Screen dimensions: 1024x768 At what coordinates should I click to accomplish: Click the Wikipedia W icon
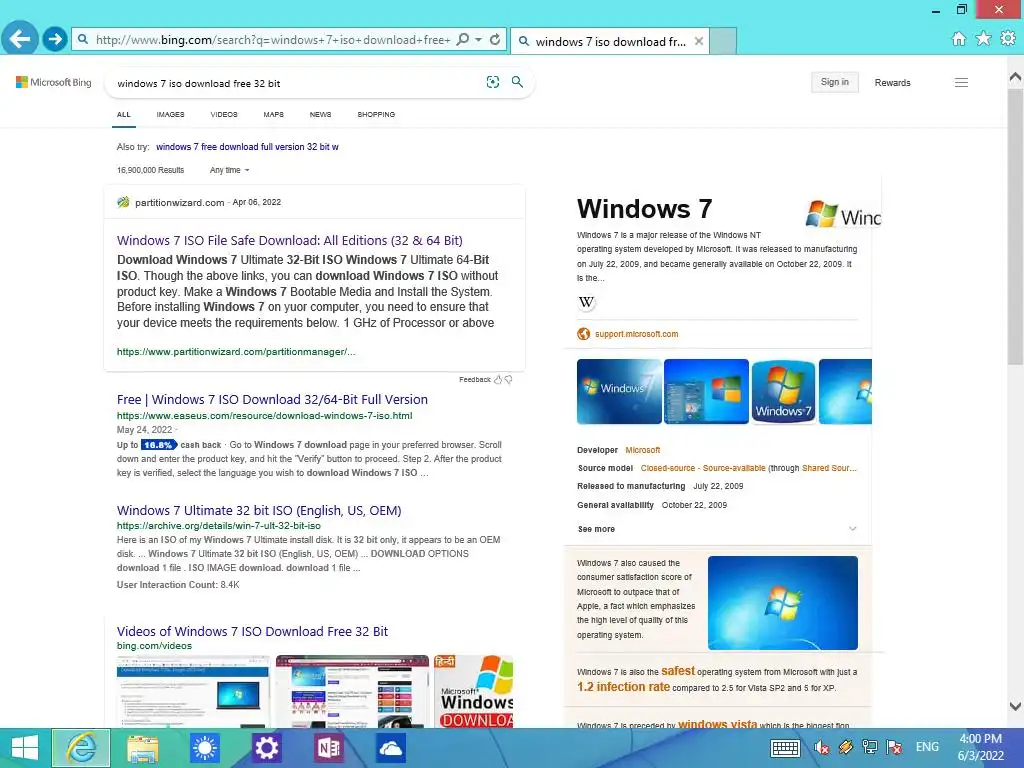click(586, 302)
